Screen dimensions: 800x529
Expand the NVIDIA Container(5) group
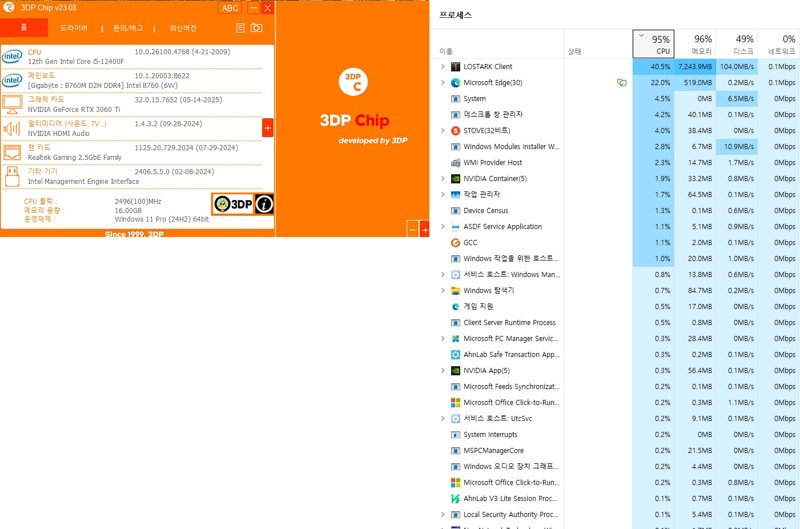click(x=443, y=179)
